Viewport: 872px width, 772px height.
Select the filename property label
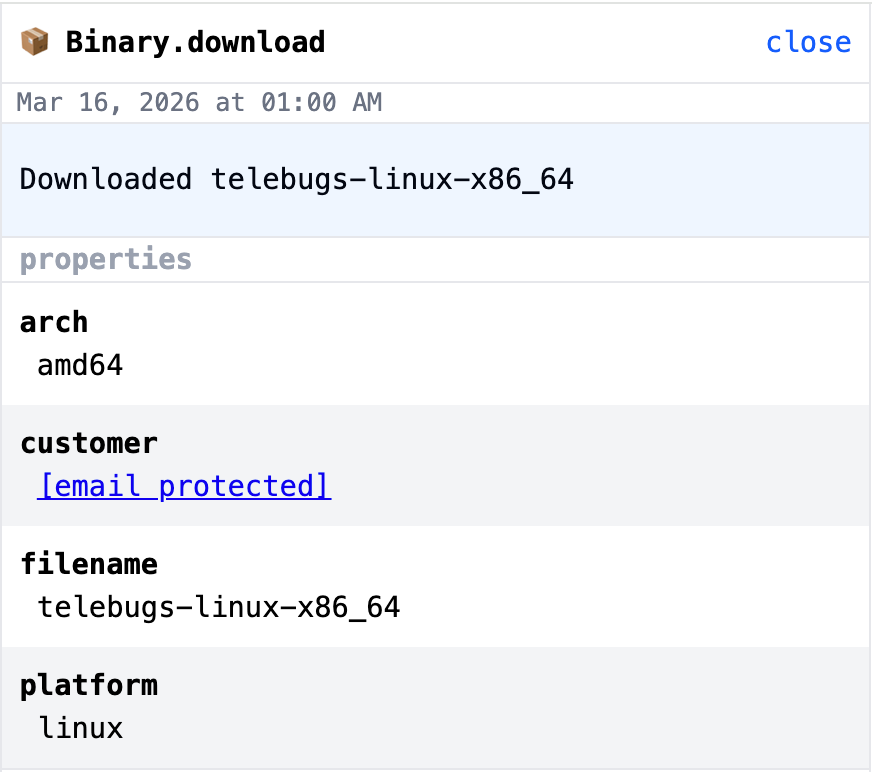coord(89,565)
